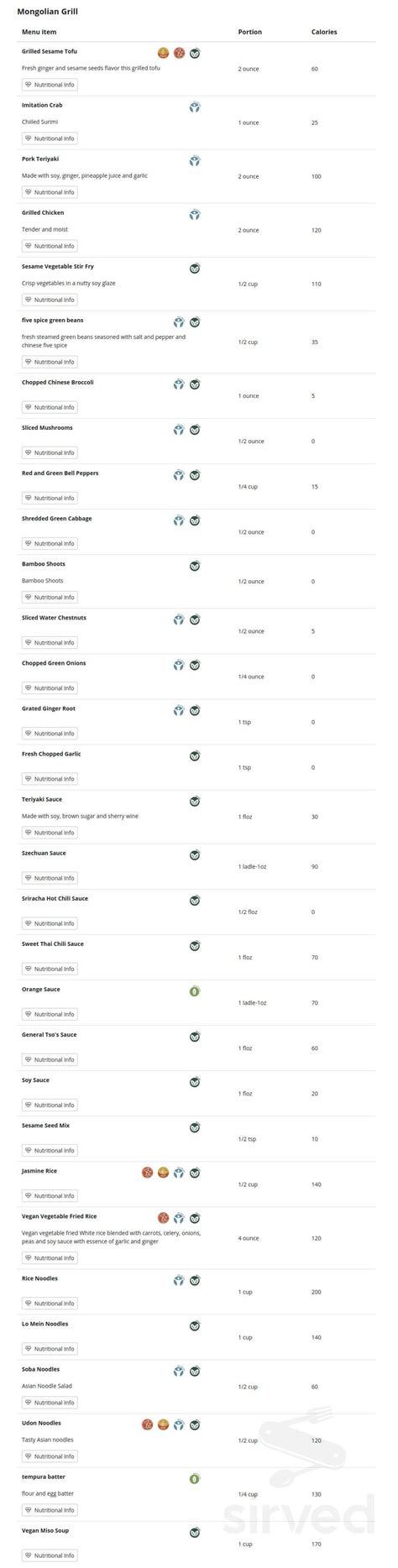398x1568 pixels.
Task: Click the vegan icon beside Vegan Miso Soup
Action: (195, 1532)
